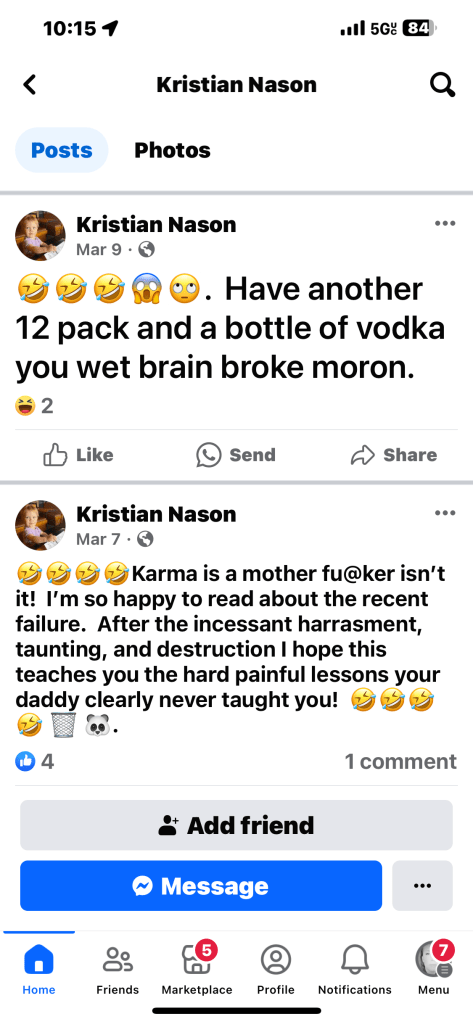Tap the back arrow icon
Image resolution: width=473 pixels, height=1024 pixels.
click(x=29, y=84)
